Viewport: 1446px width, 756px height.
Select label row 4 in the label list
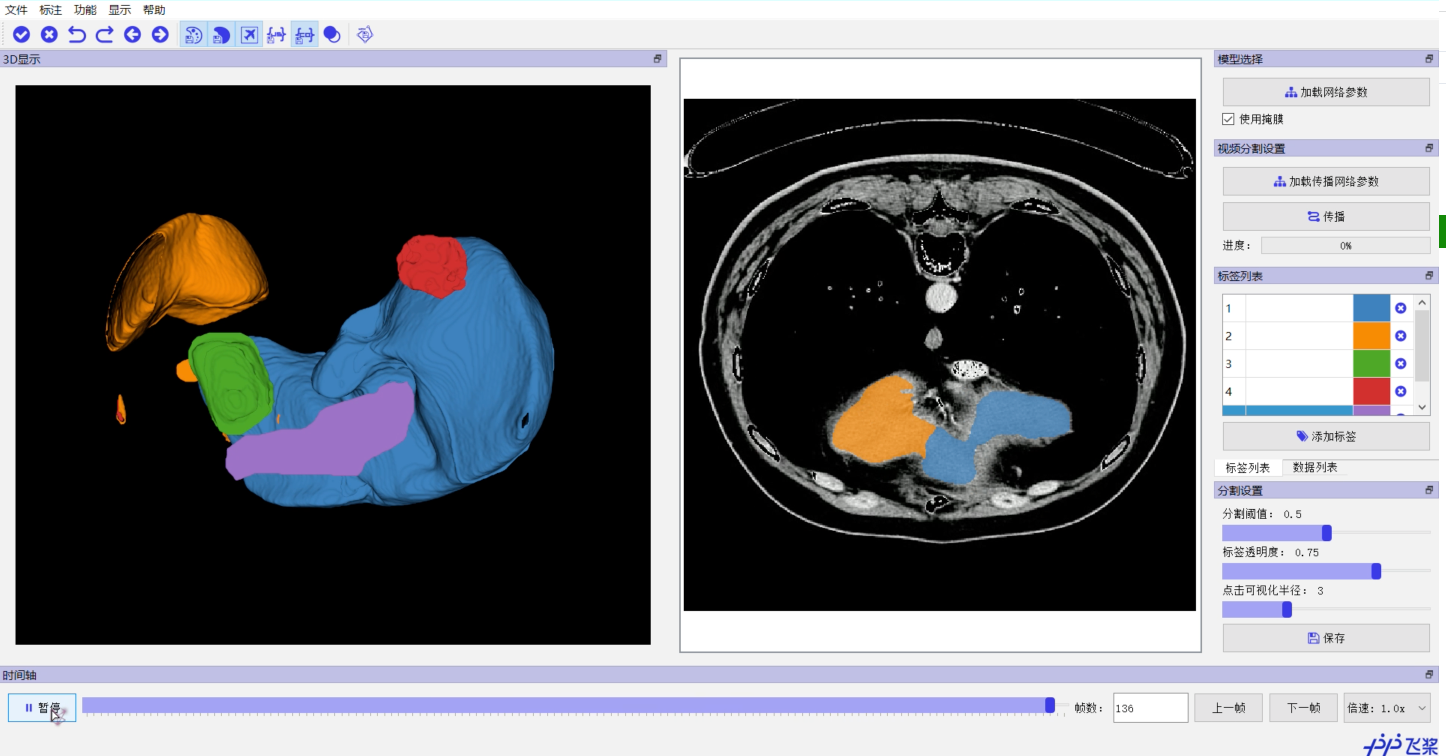pos(1318,391)
